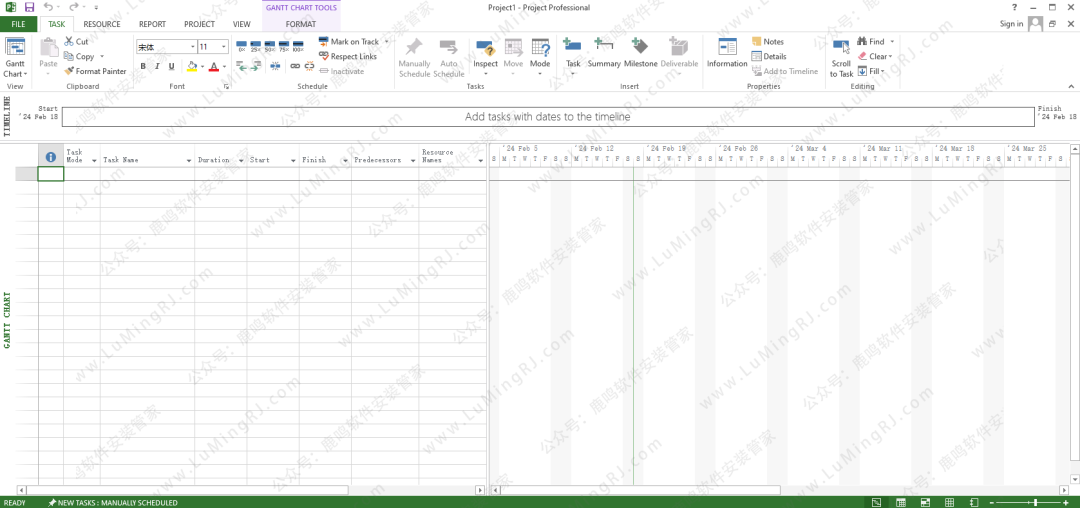Image resolution: width=1080 pixels, height=508 pixels.
Task: Switch to the RESOURCE ribbon tab
Action: pyautogui.click(x=102, y=24)
